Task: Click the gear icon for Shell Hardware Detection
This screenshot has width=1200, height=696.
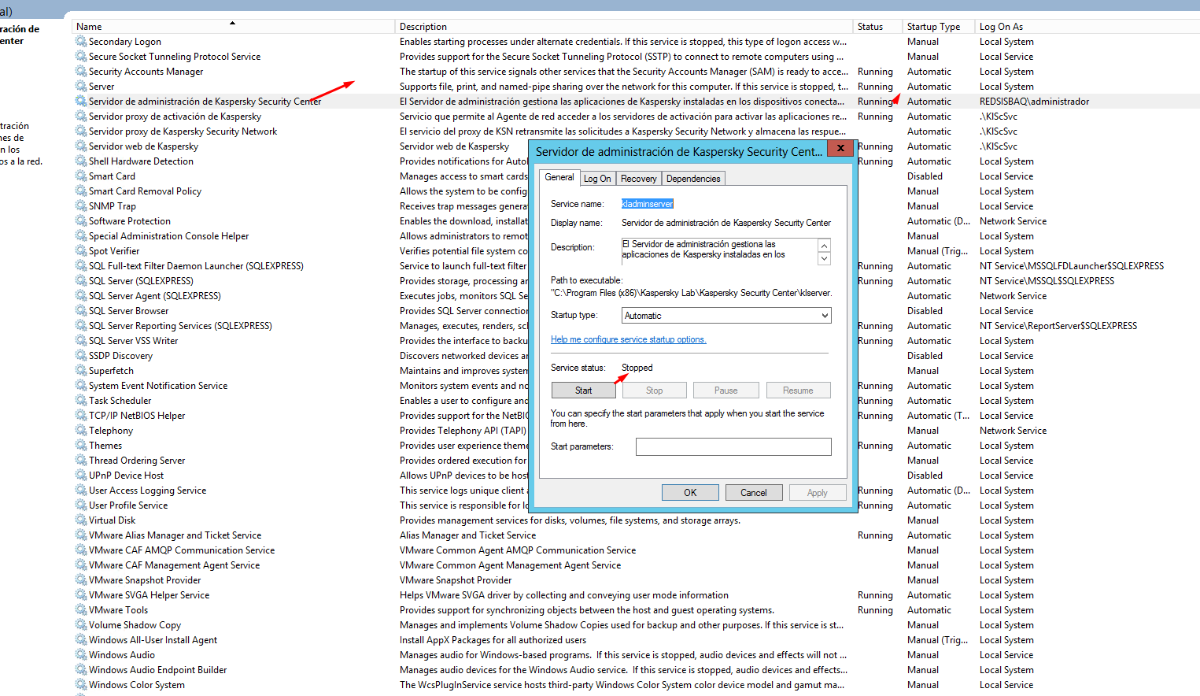Action: [81, 161]
